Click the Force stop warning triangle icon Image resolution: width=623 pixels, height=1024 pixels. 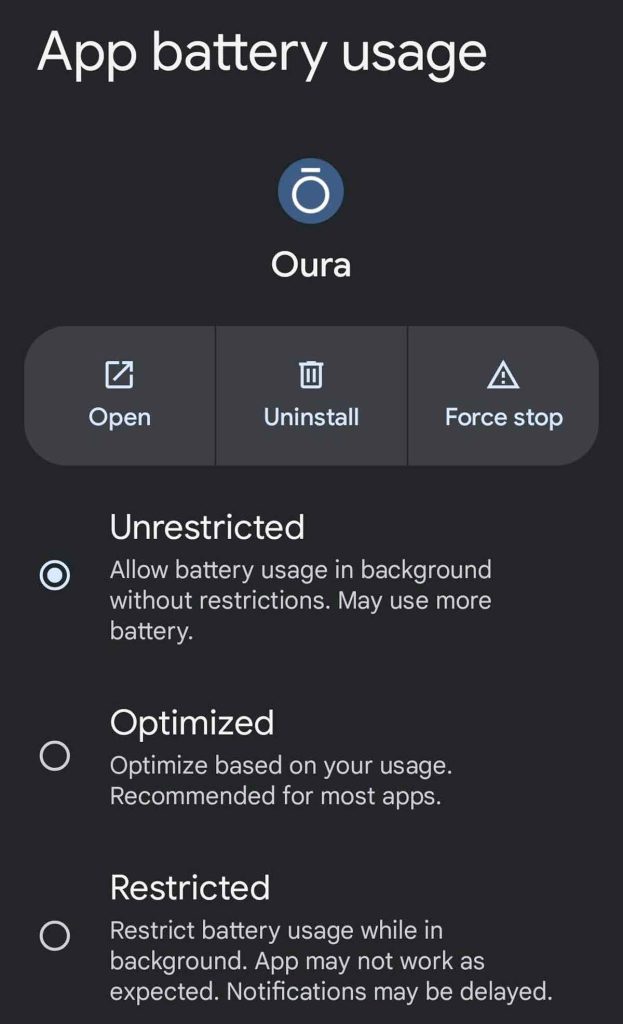(x=503, y=375)
